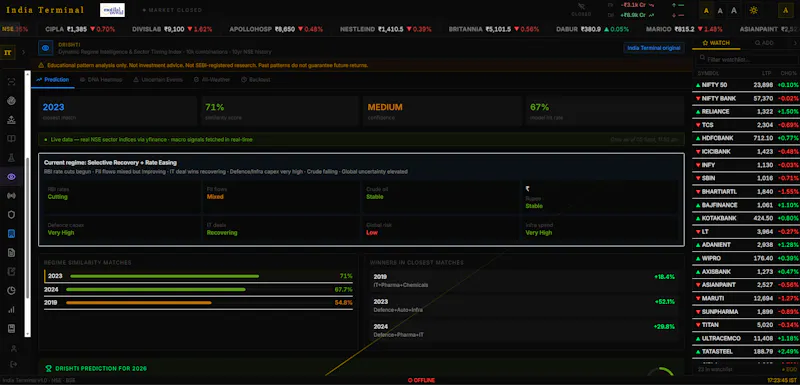This screenshot has height=385, width=800.
Task: Focus the Filter watchlist input
Action: click(746, 60)
